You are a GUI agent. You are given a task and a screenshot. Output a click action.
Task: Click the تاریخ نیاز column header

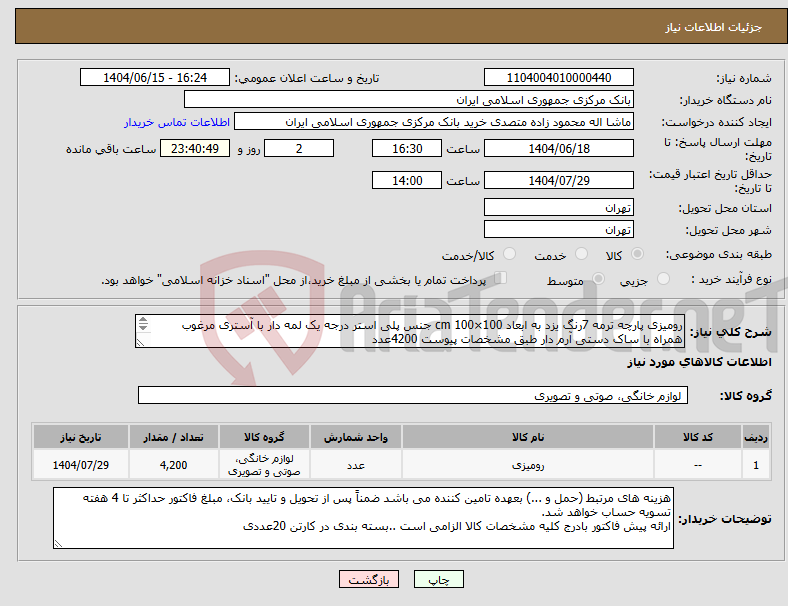click(81, 437)
